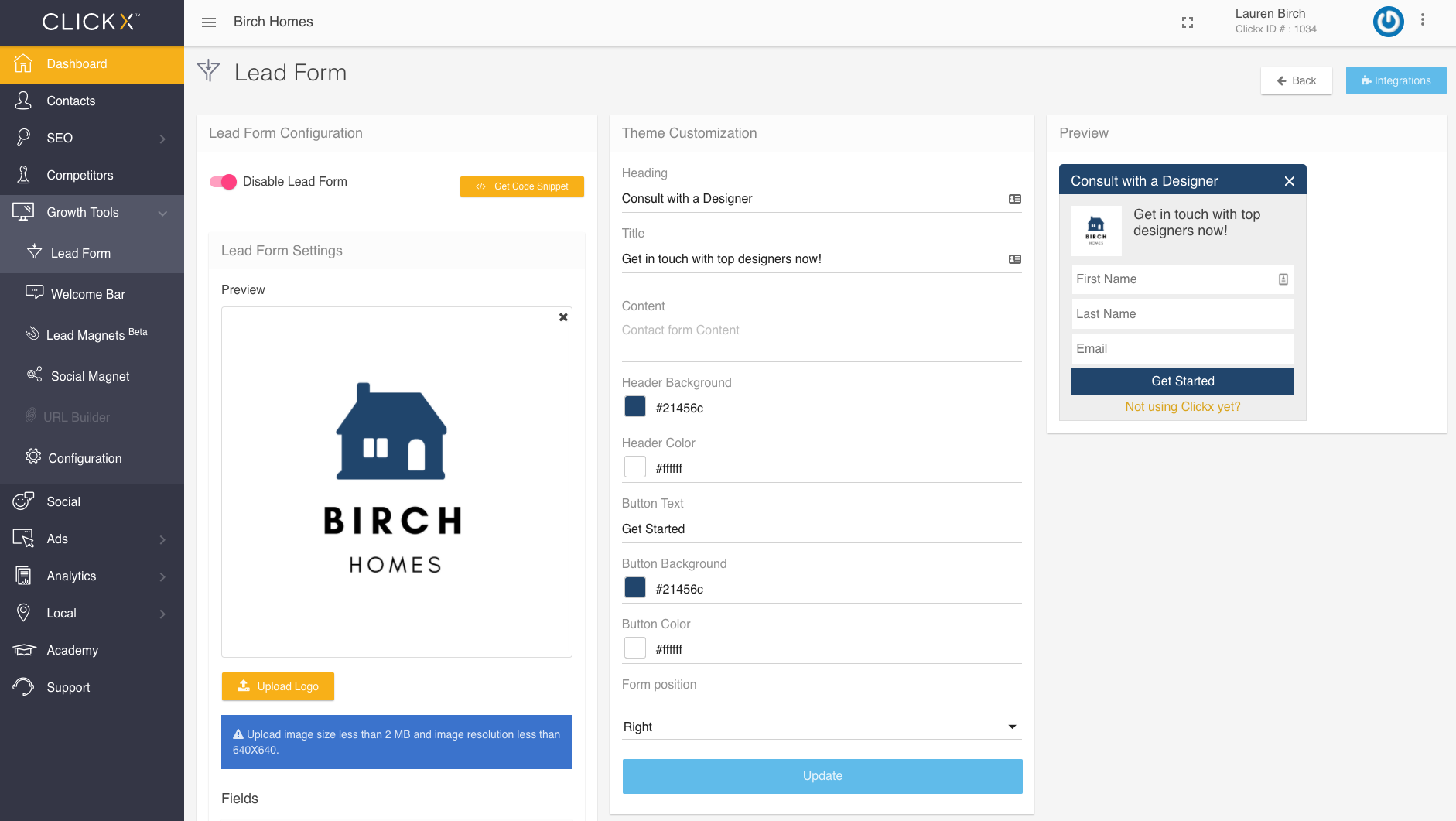Open the Social Magnet menu item
This screenshot has height=821, width=1456.
point(92,376)
